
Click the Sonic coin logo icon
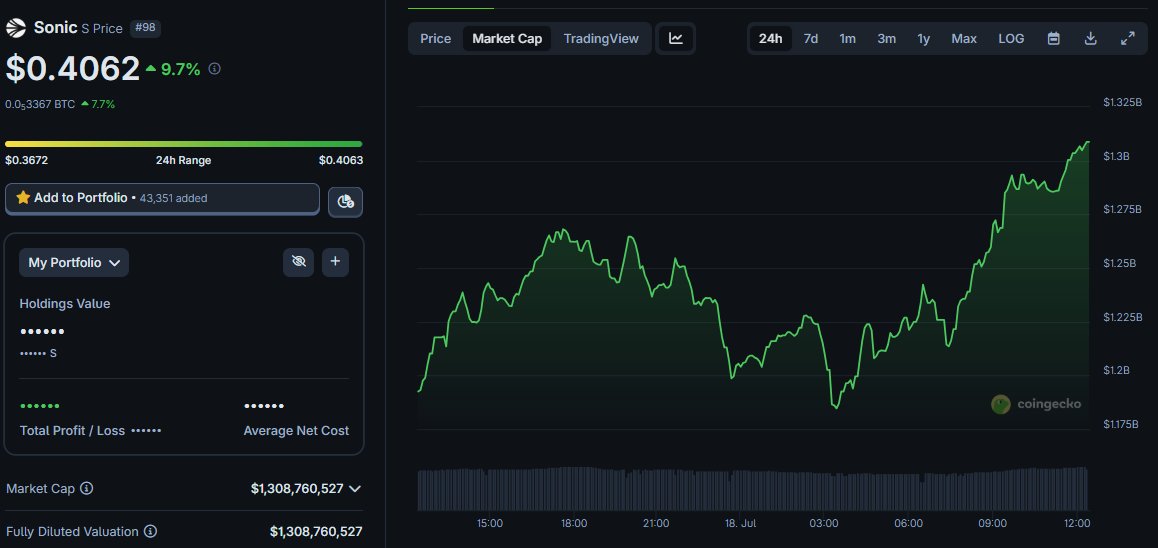pyautogui.click(x=16, y=29)
